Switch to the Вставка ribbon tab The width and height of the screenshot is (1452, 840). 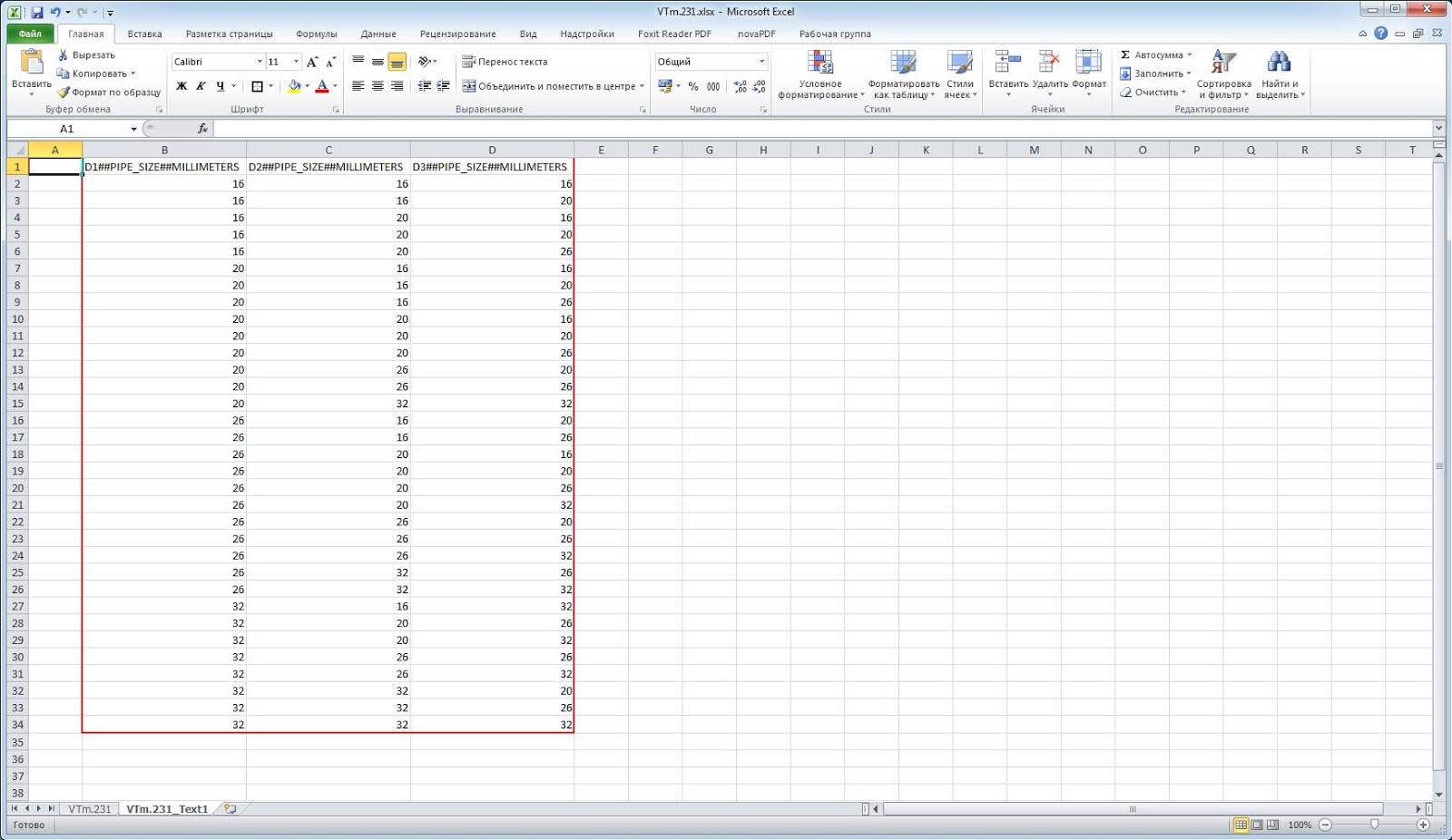pyautogui.click(x=145, y=33)
